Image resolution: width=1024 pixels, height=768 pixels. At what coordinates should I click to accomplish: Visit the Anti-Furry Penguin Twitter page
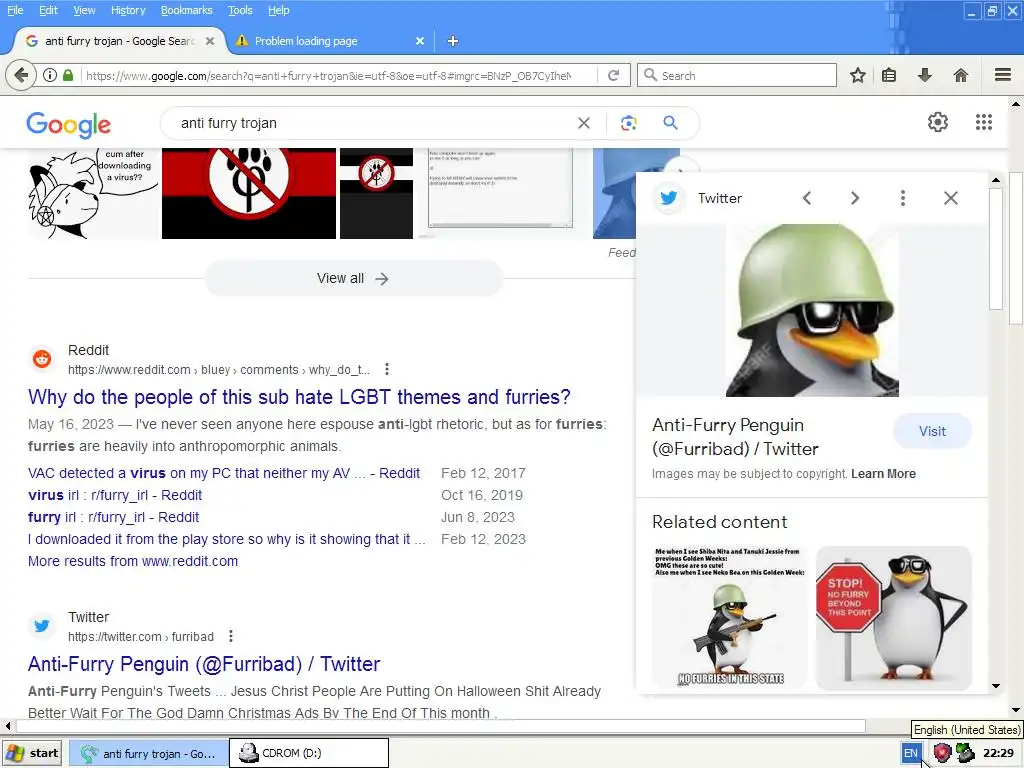coord(932,431)
